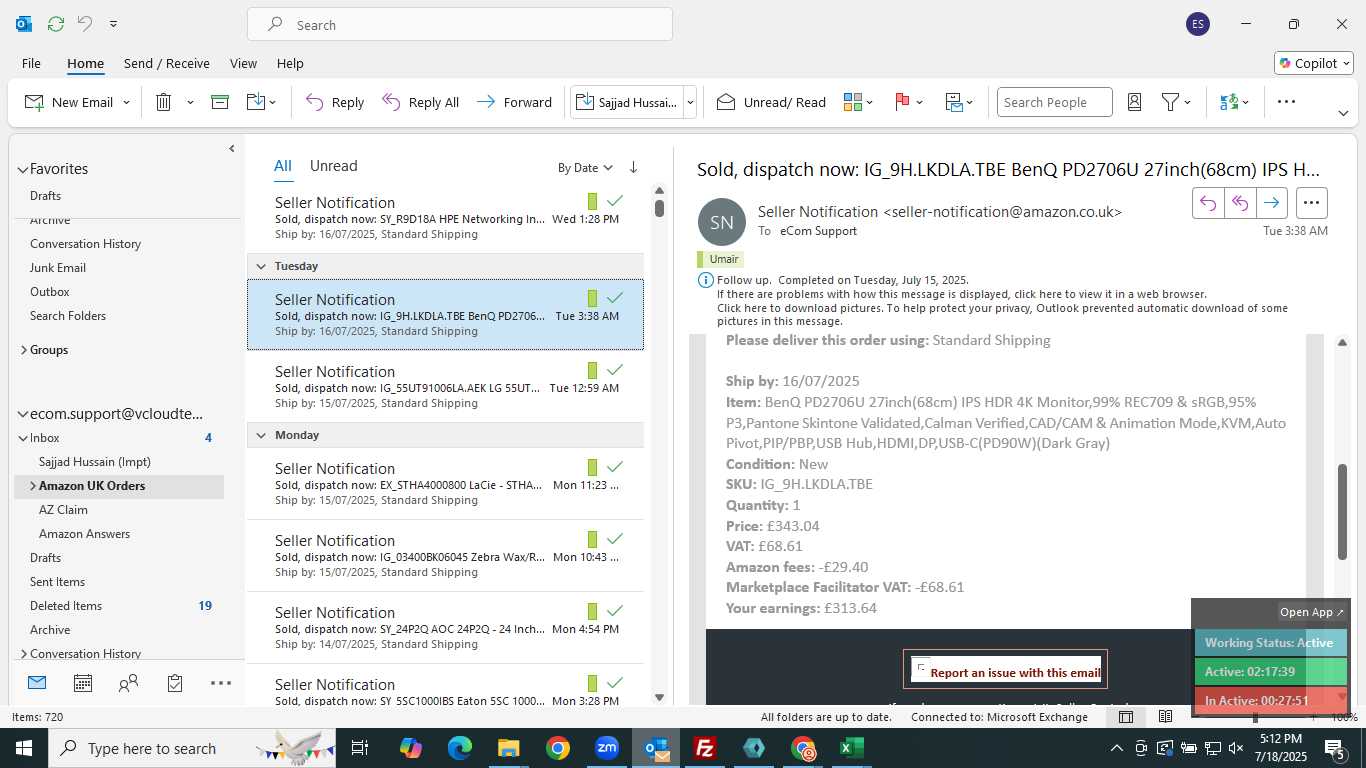
Task: Click Reply icon in reading pane header
Action: click(1208, 203)
